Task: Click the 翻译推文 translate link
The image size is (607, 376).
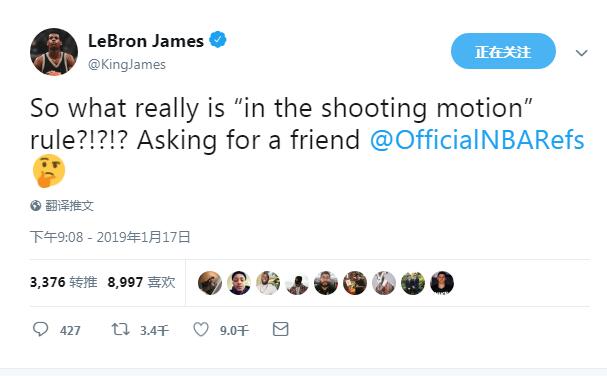Action: (69, 206)
